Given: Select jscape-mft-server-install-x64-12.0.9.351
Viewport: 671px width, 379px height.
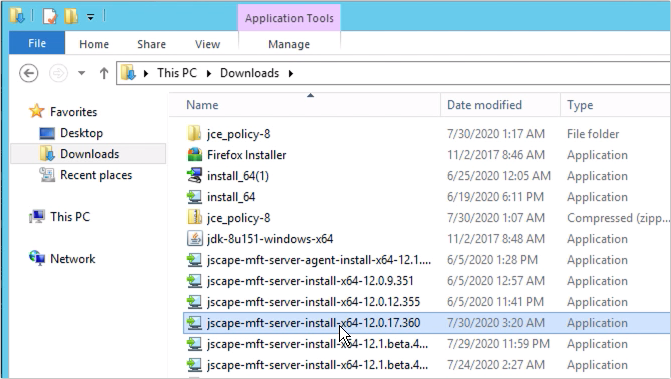Looking at the screenshot, I should pyautogui.click(x=310, y=281).
